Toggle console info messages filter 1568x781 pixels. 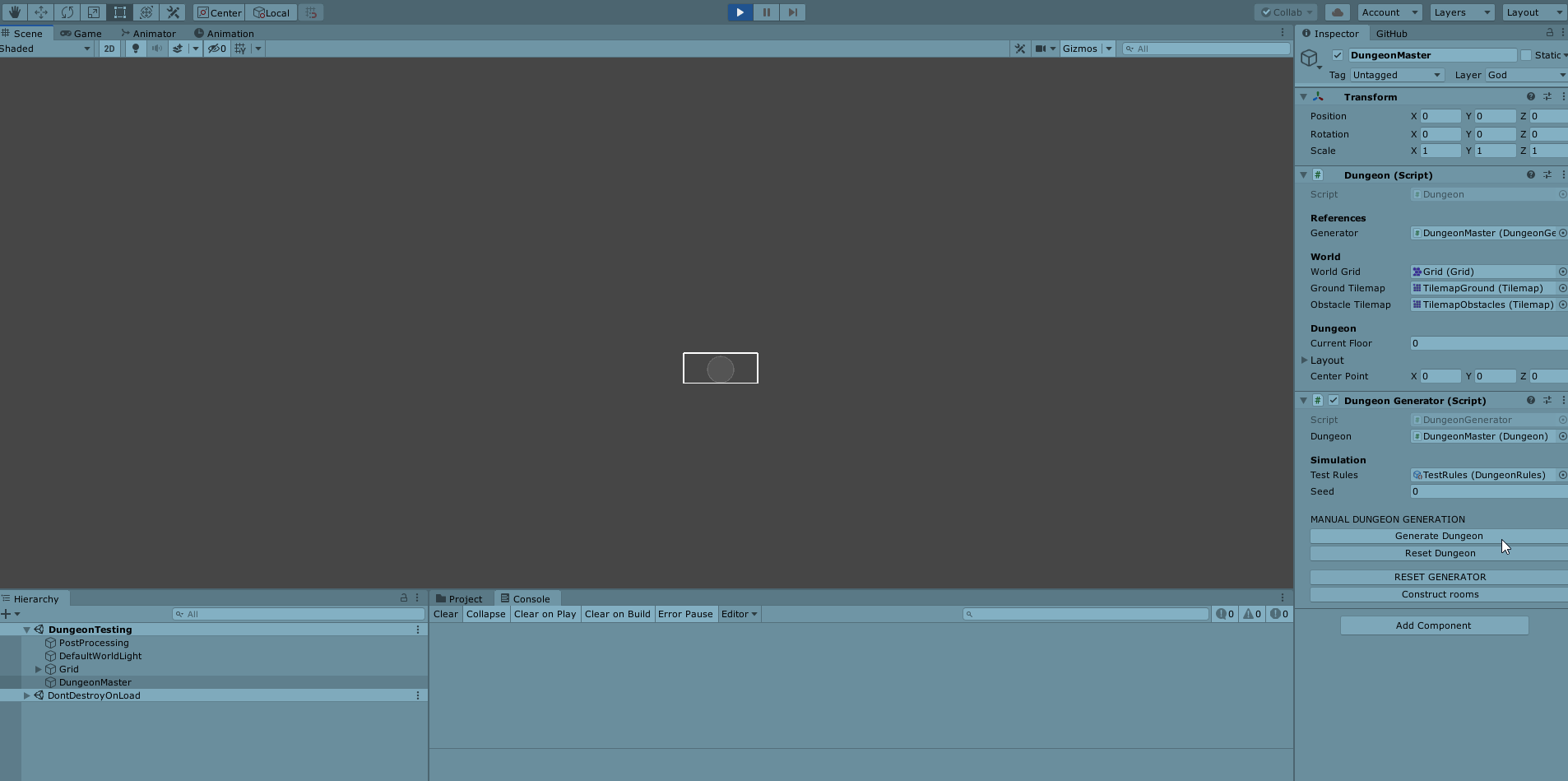[1225, 614]
